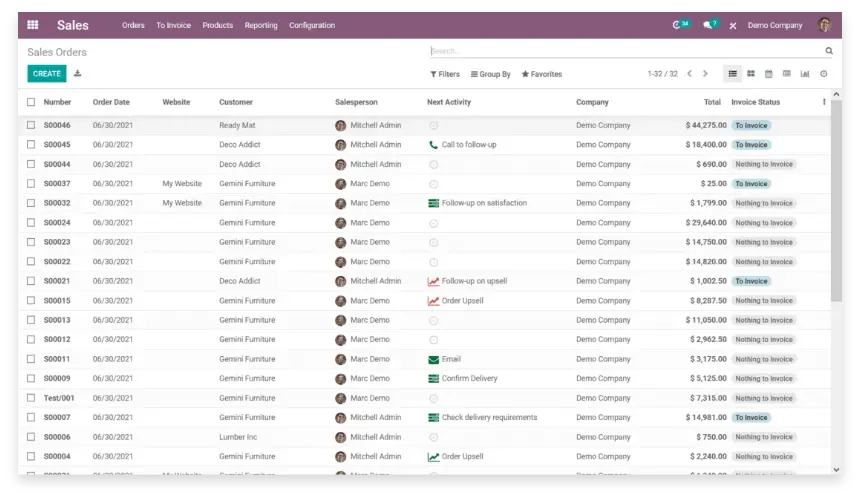The height and width of the screenshot is (499, 860).
Task: Click into the Search field
Action: [x=620, y=51]
